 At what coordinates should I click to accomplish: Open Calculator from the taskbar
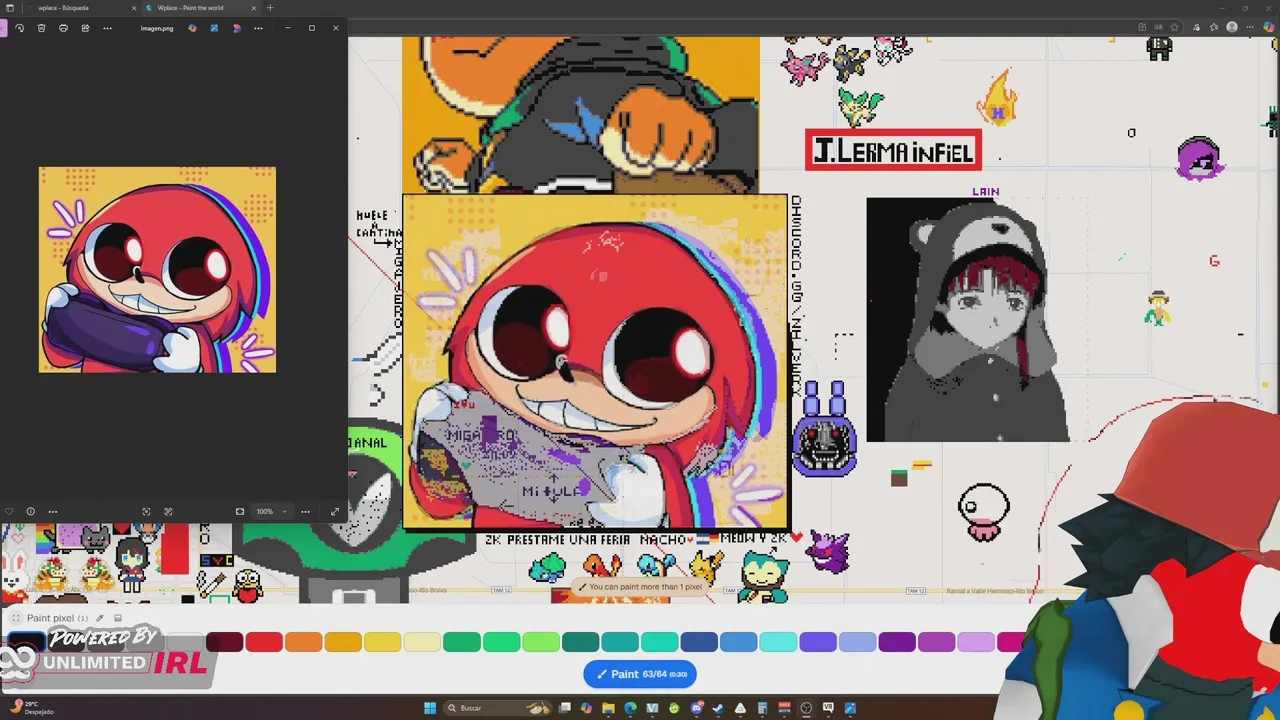(762, 708)
